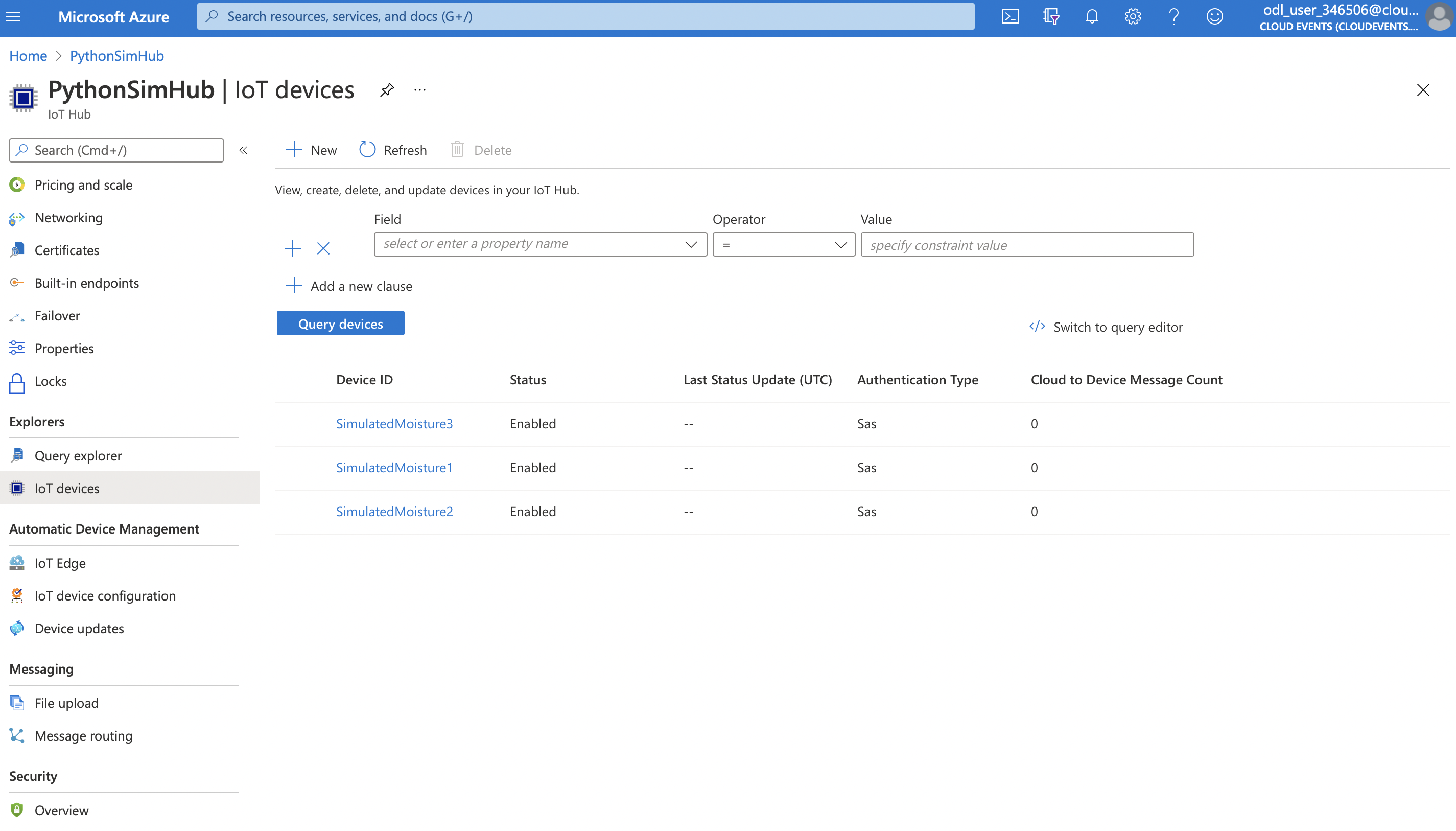The height and width of the screenshot is (831, 1456).
Task: Open portal settings gear
Action: [x=1133, y=16]
